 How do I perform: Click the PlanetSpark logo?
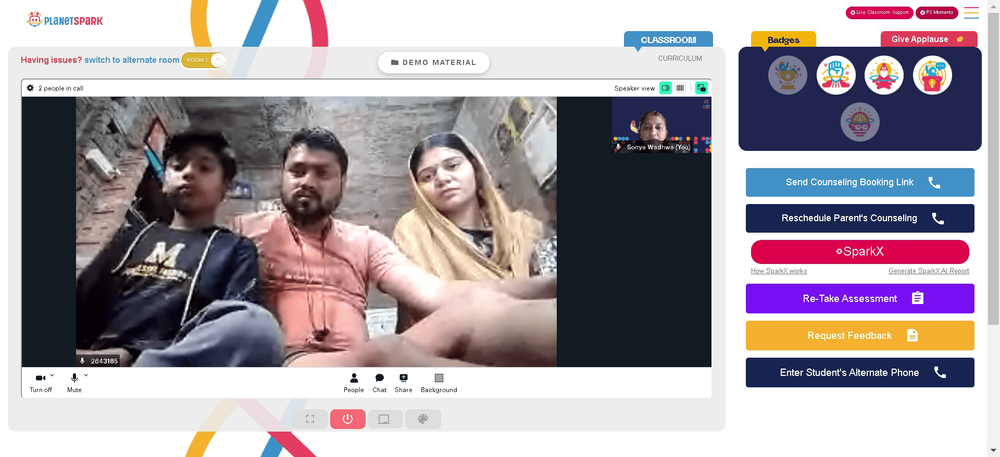pyautogui.click(x=65, y=20)
